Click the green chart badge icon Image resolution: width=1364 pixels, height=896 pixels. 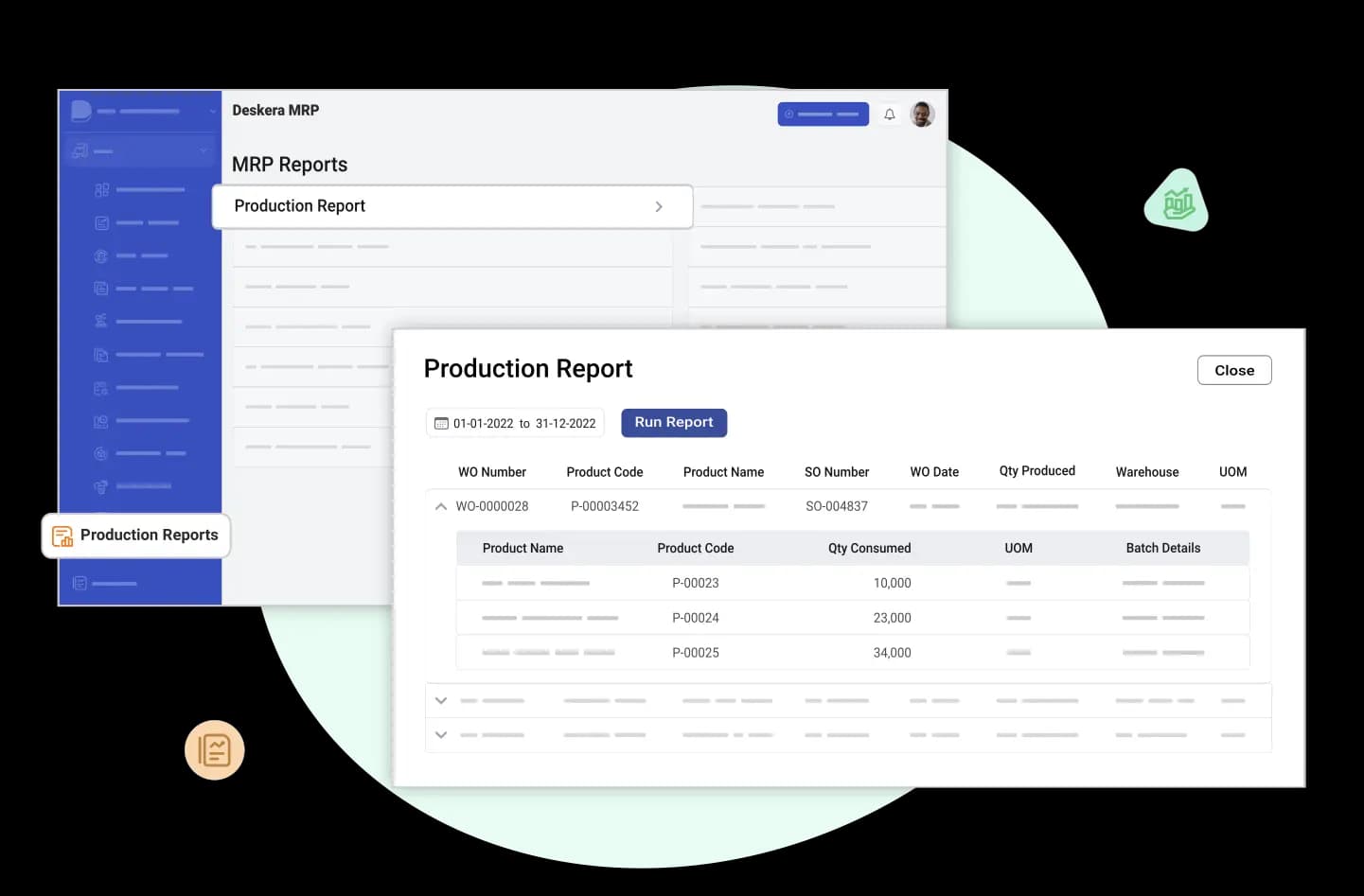point(1177,202)
